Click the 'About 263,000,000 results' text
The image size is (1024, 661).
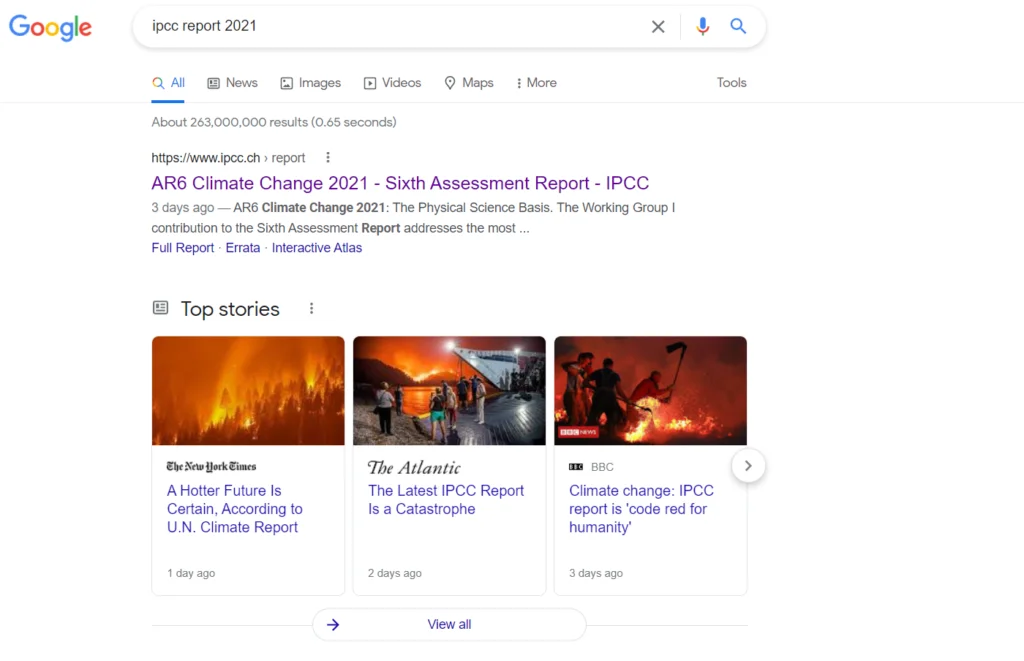tap(274, 122)
